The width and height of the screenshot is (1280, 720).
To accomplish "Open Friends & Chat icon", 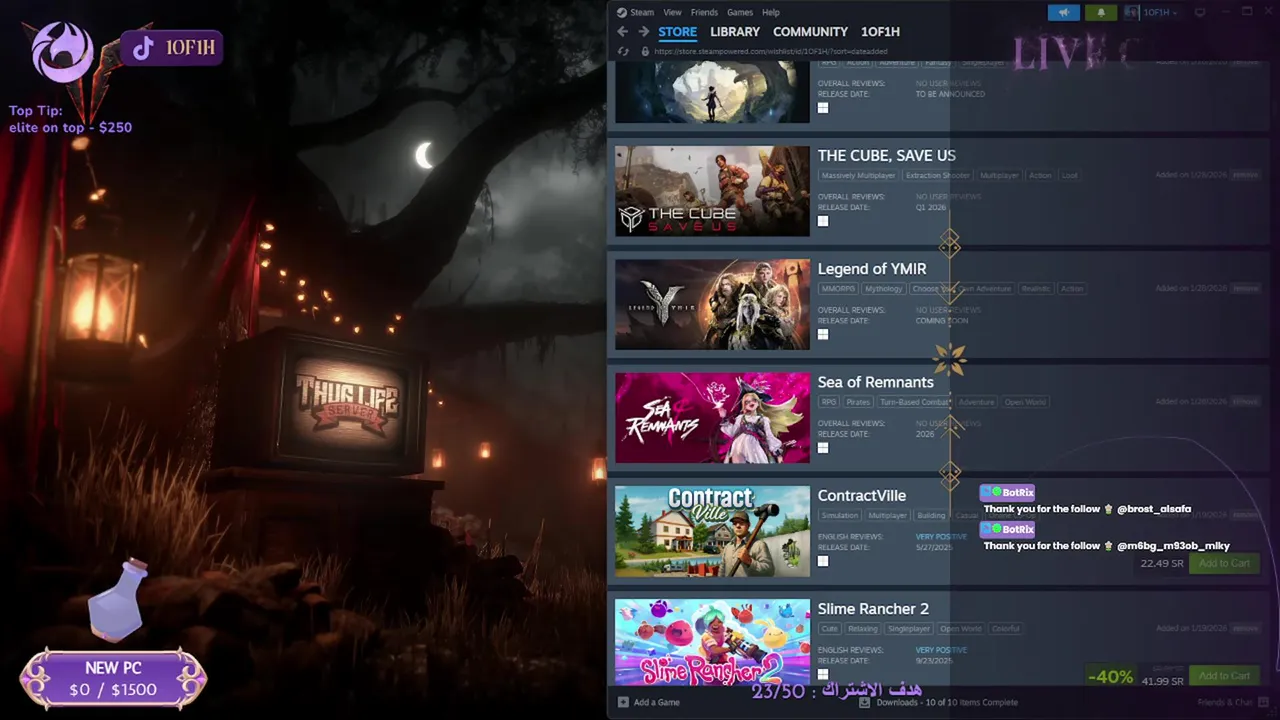I will coord(1262,702).
